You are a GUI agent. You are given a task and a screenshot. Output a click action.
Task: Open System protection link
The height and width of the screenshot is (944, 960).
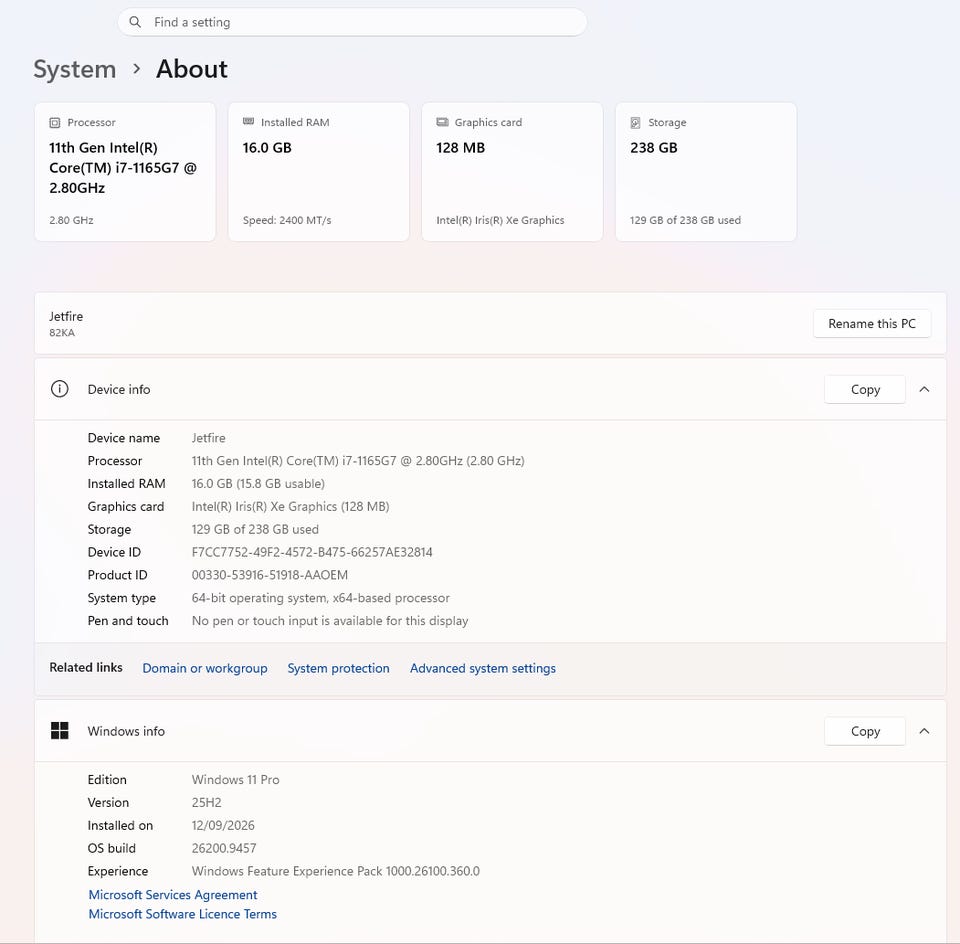point(339,668)
